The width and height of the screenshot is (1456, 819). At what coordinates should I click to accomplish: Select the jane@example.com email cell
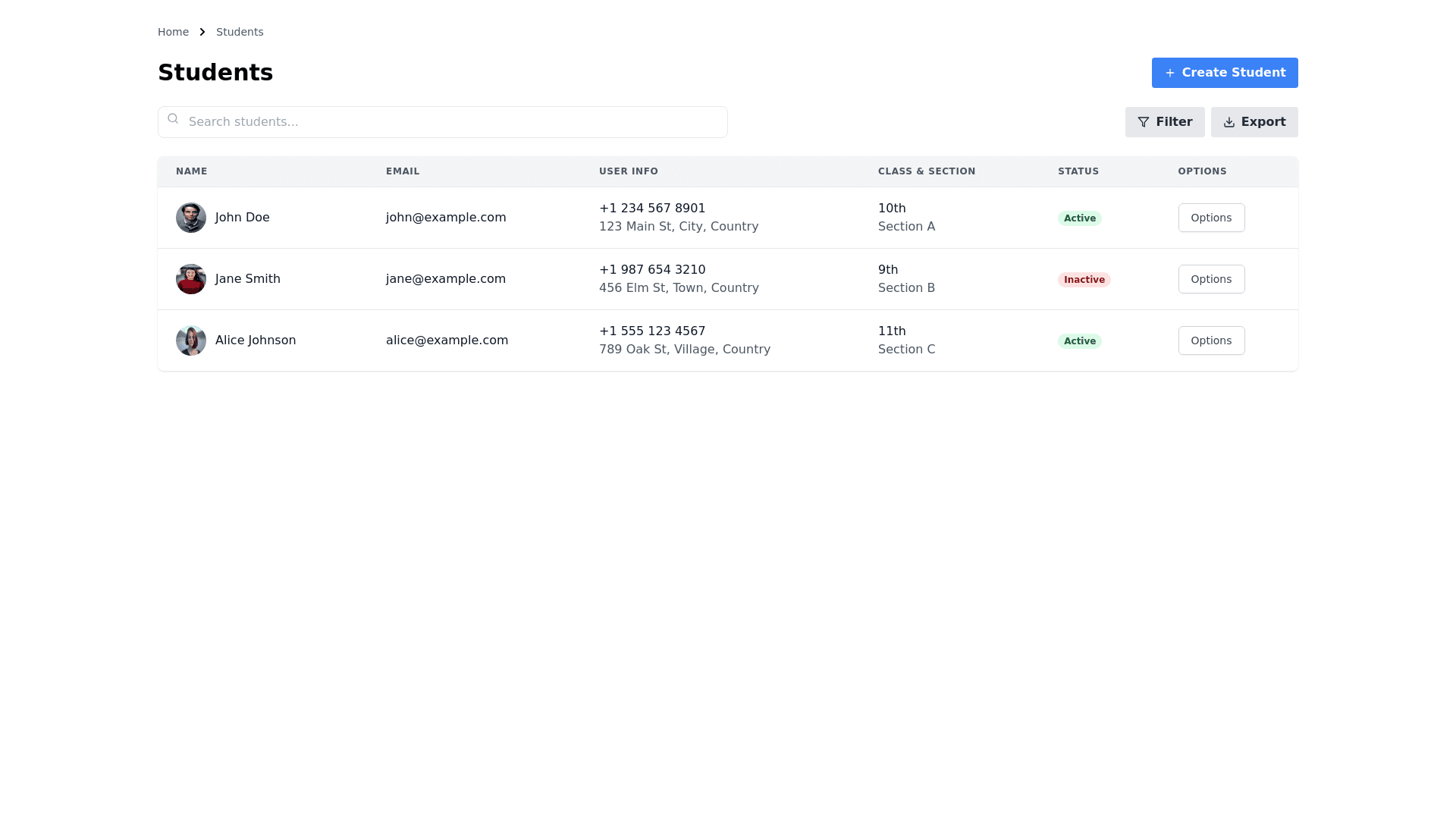click(x=446, y=279)
